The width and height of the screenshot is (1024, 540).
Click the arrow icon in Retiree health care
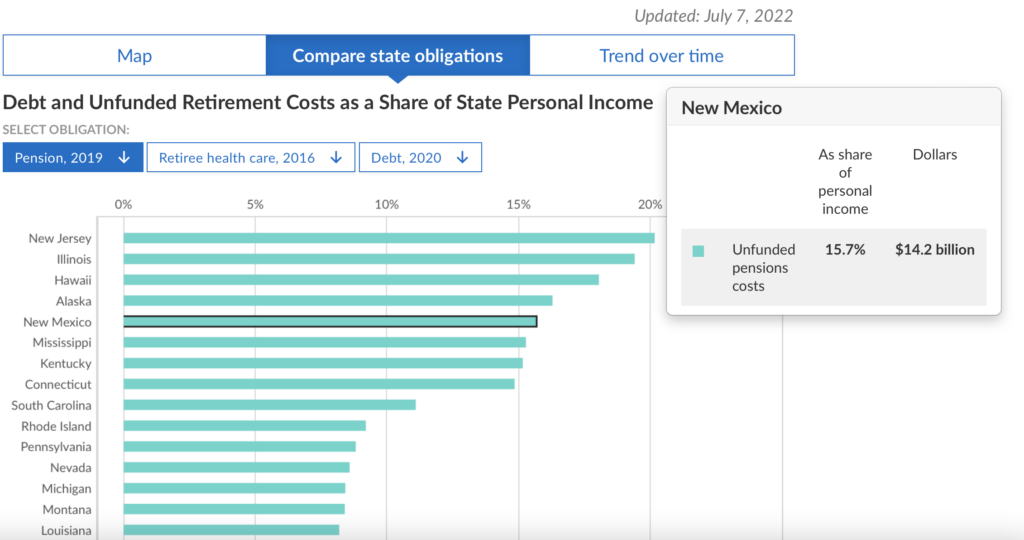pyautogui.click(x=337, y=157)
